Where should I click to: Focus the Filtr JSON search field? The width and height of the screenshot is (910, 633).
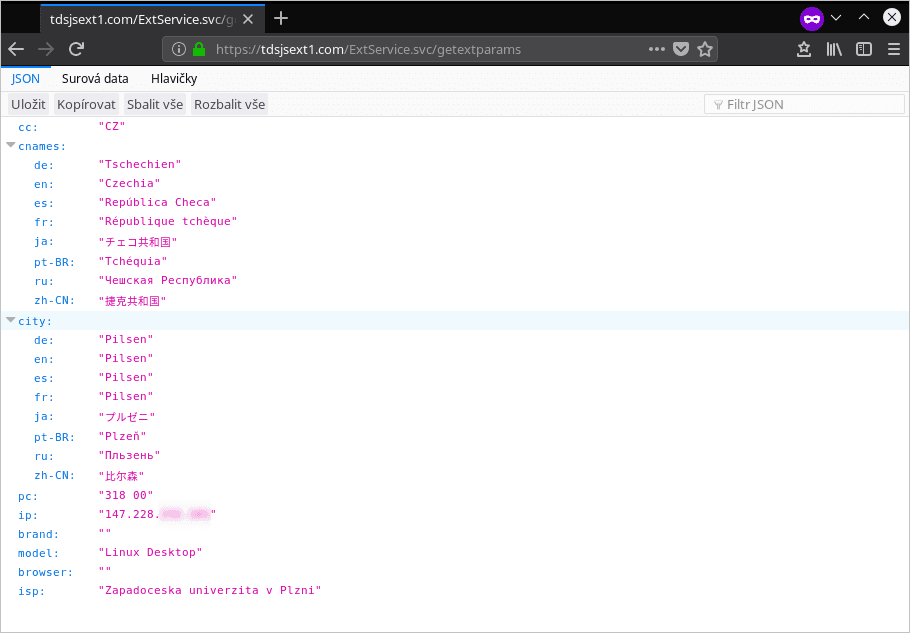tap(804, 104)
